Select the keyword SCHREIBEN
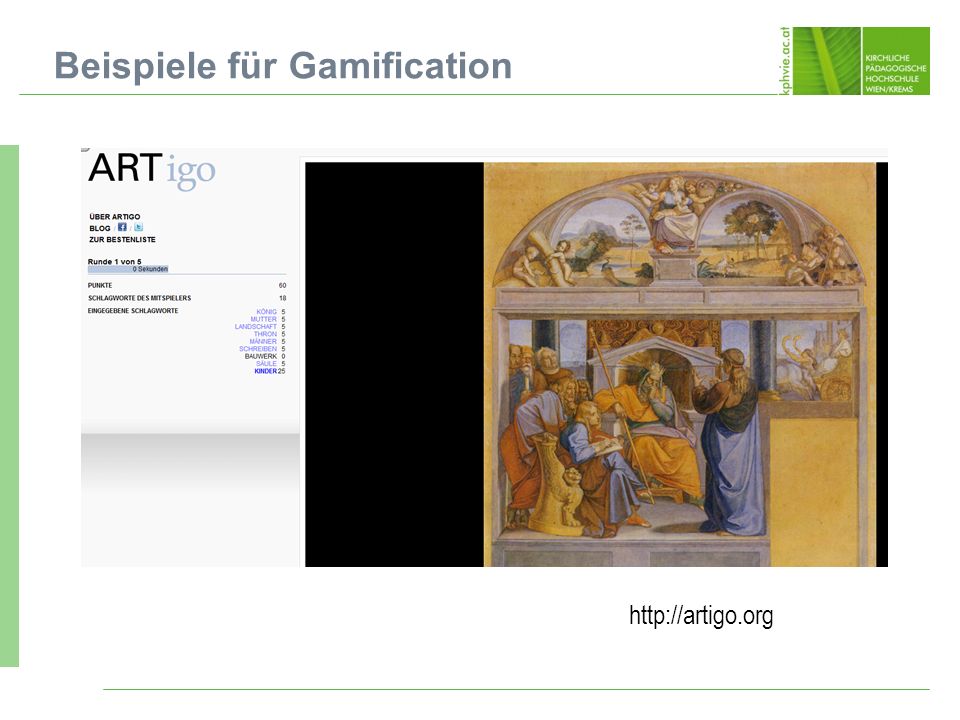Viewport: 960px width, 720px height. 258,348
